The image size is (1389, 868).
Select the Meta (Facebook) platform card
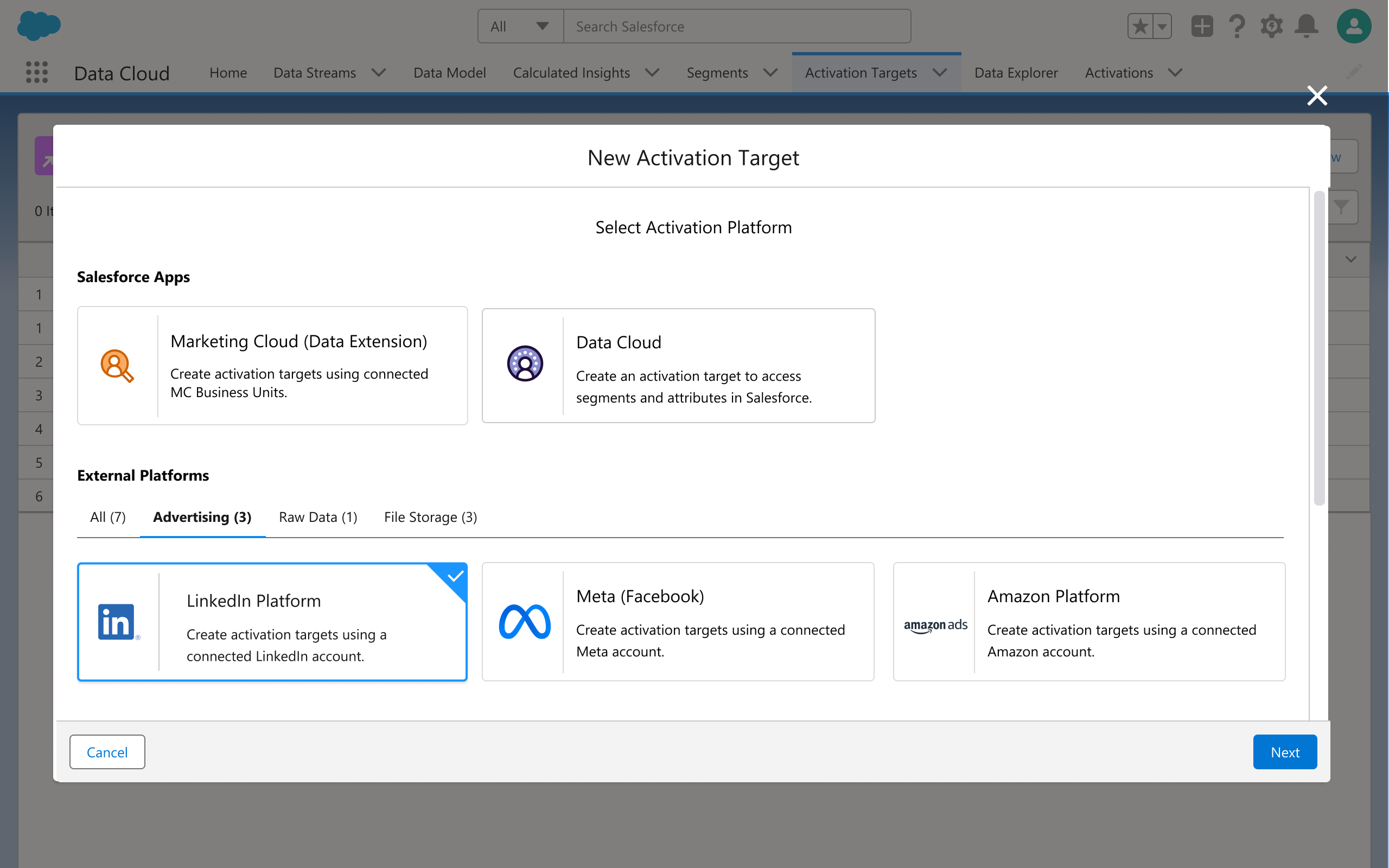click(678, 622)
